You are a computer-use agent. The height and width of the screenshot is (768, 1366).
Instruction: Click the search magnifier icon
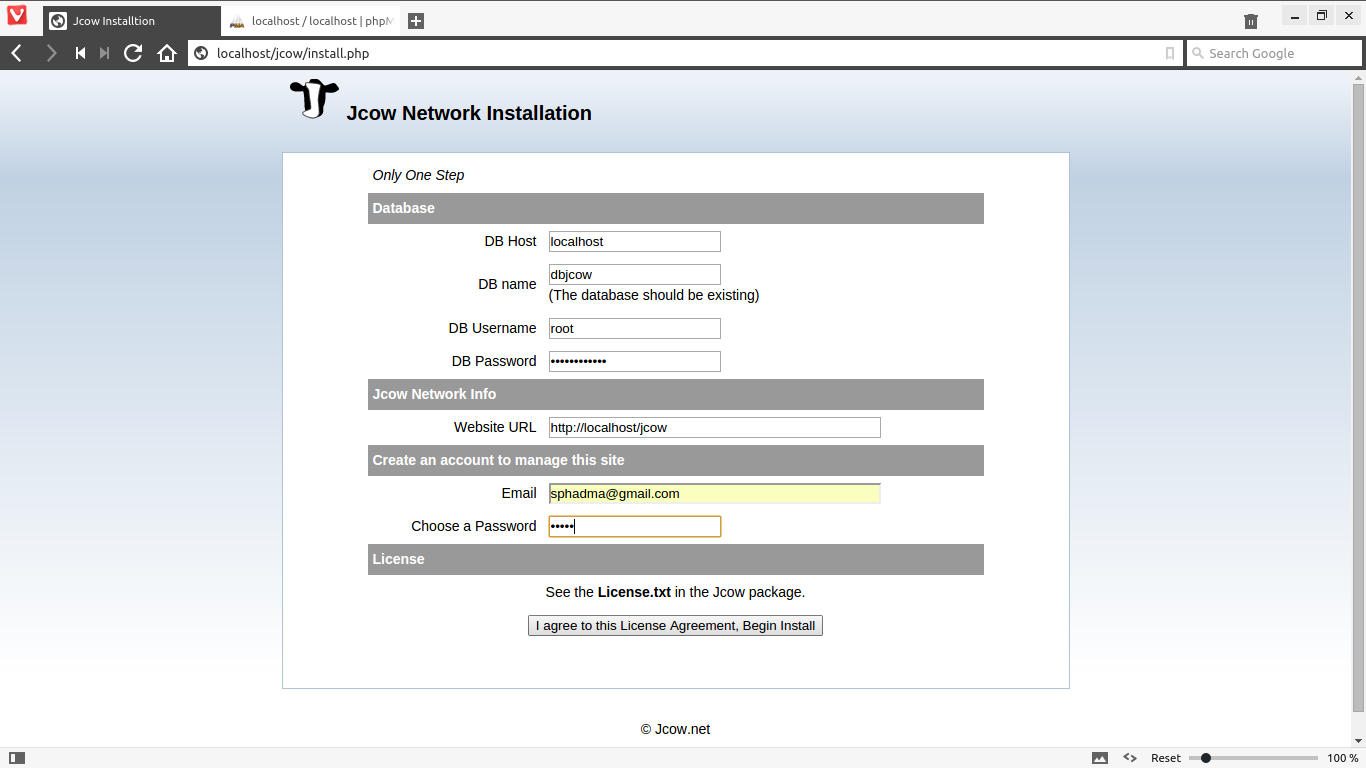point(1198,53)
